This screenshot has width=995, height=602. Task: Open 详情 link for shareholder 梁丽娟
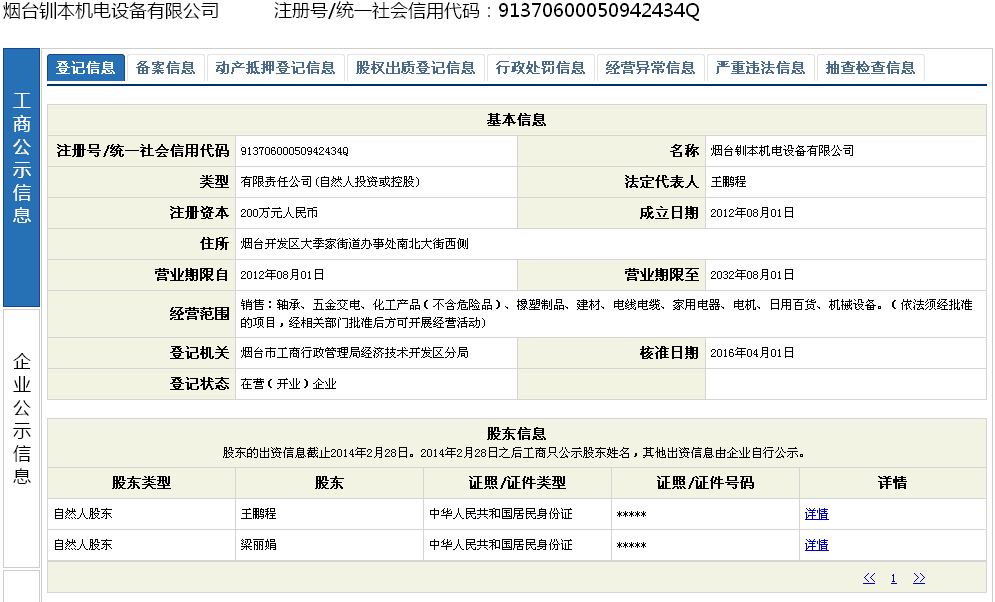(816, 545)
